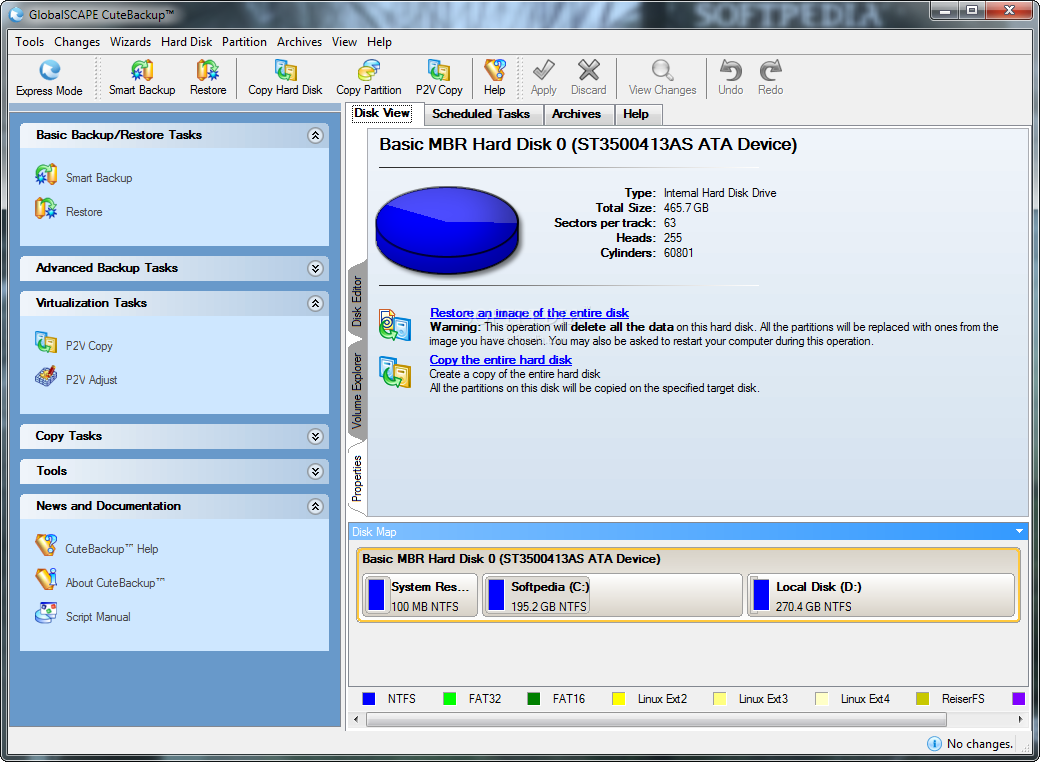Viewport: 1040px width, 762px height.
Task: Open the Hard Disk menu
Action: click(186, 42)
